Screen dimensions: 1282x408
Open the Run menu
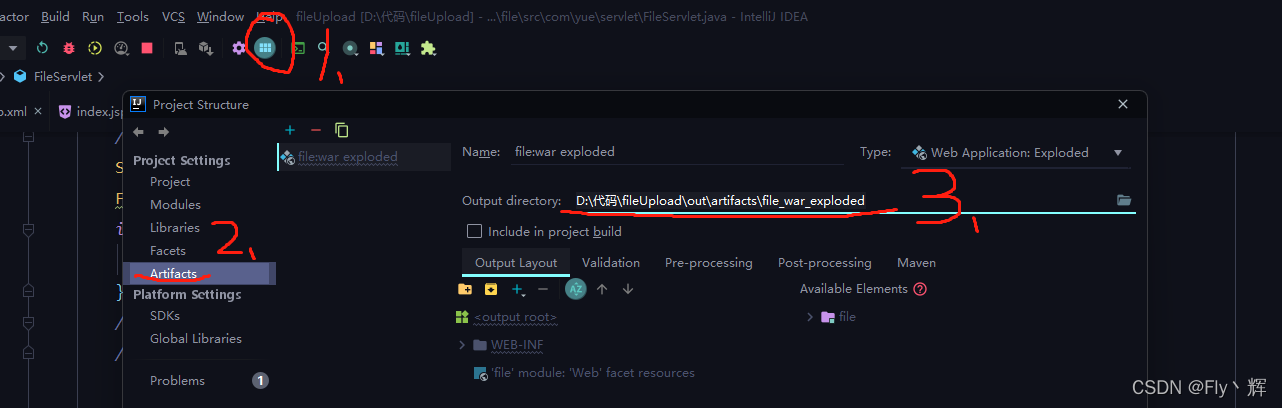pyautogui.click(x=93, y=17)
